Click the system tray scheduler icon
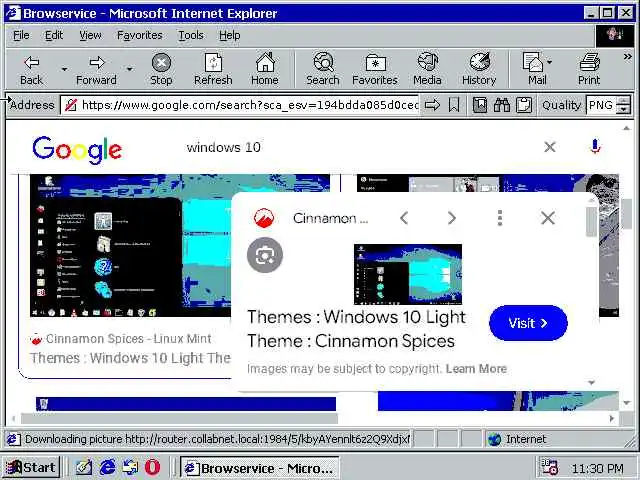Image resolution: width=640 pixels, height=480 pixels. [x=549, y=467]
